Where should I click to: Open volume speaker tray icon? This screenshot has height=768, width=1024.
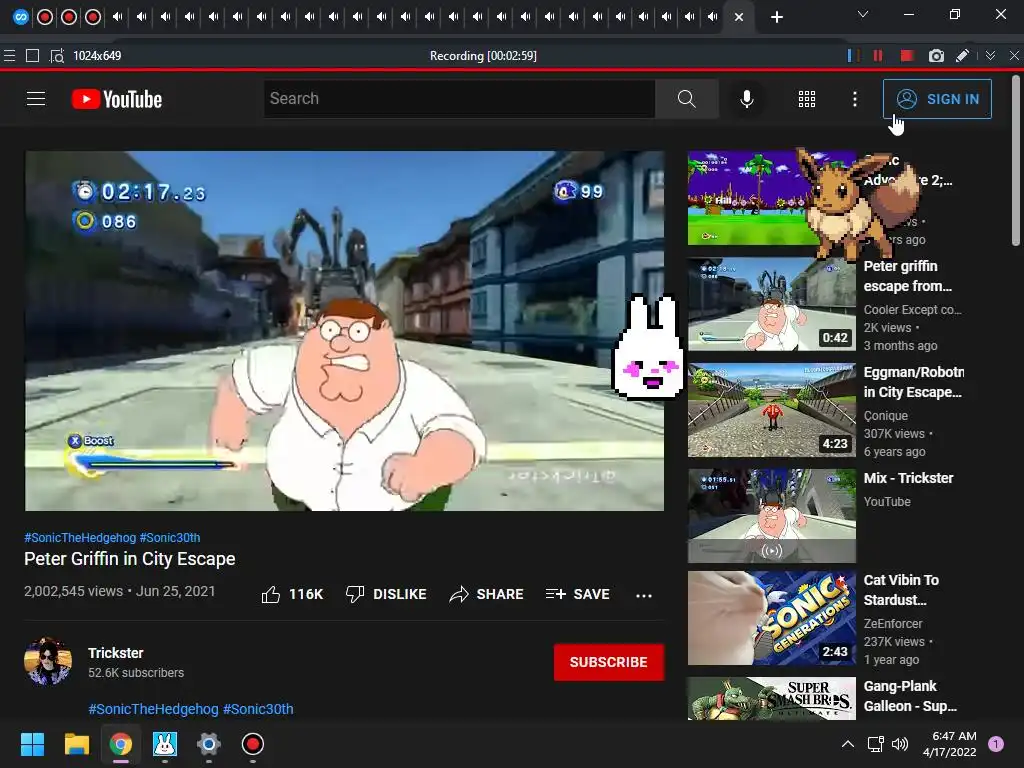tap(900, 744)
